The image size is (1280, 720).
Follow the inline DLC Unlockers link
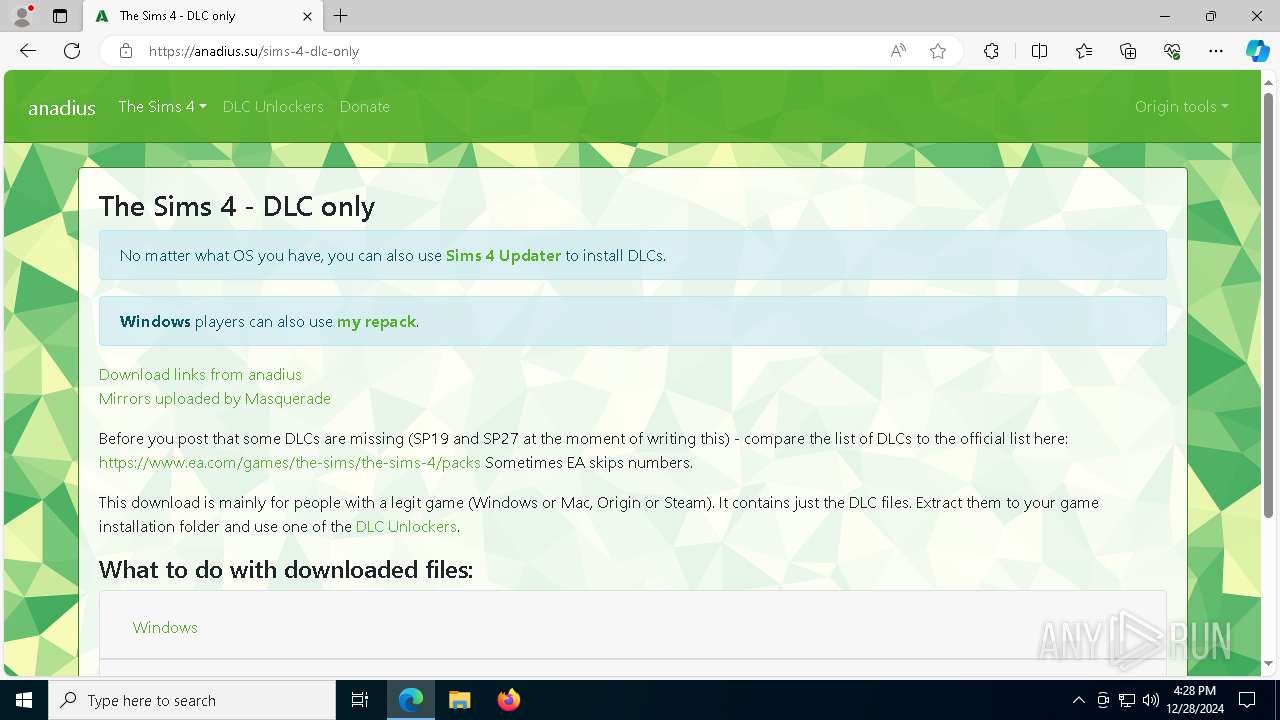coord(406,526)
